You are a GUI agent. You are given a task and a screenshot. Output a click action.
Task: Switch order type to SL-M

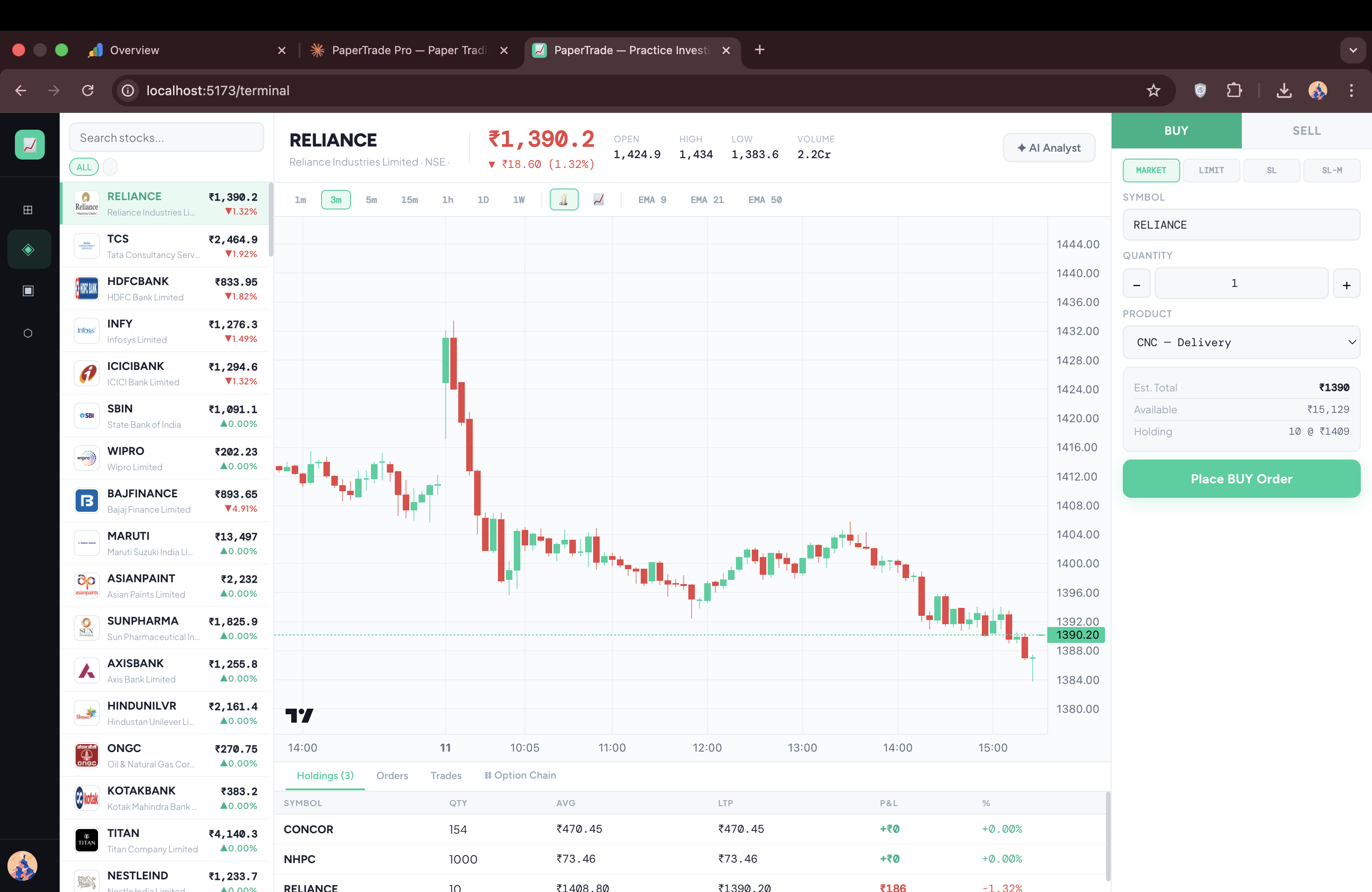(x=1332, y=170)
